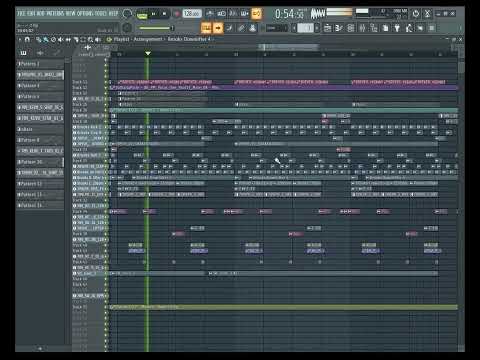The image size is (480, 360).
Task: Click the Playlist vertical scrollbar
Action: tap(461, 67)
